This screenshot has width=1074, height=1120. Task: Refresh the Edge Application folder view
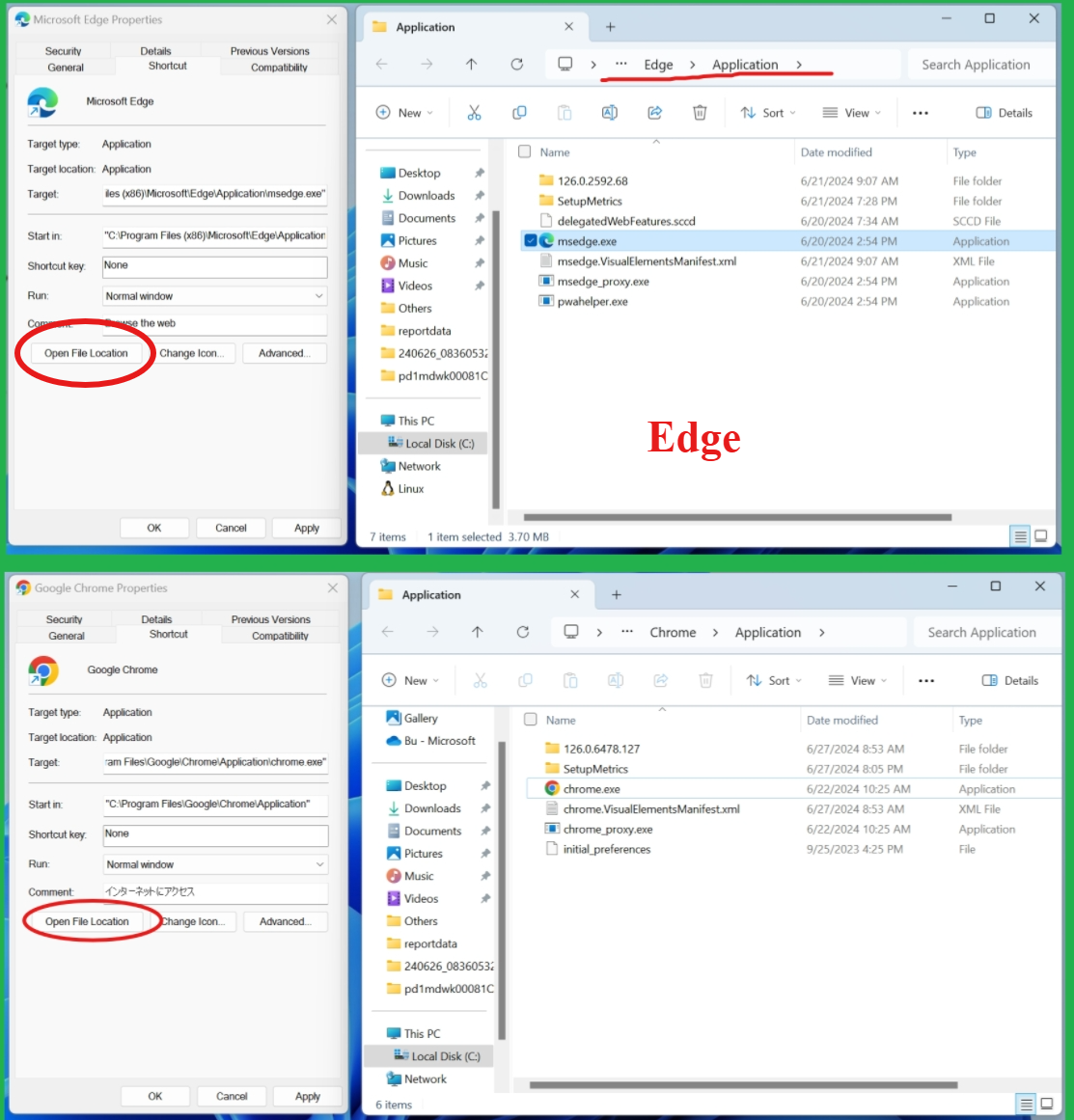(516, 64)
